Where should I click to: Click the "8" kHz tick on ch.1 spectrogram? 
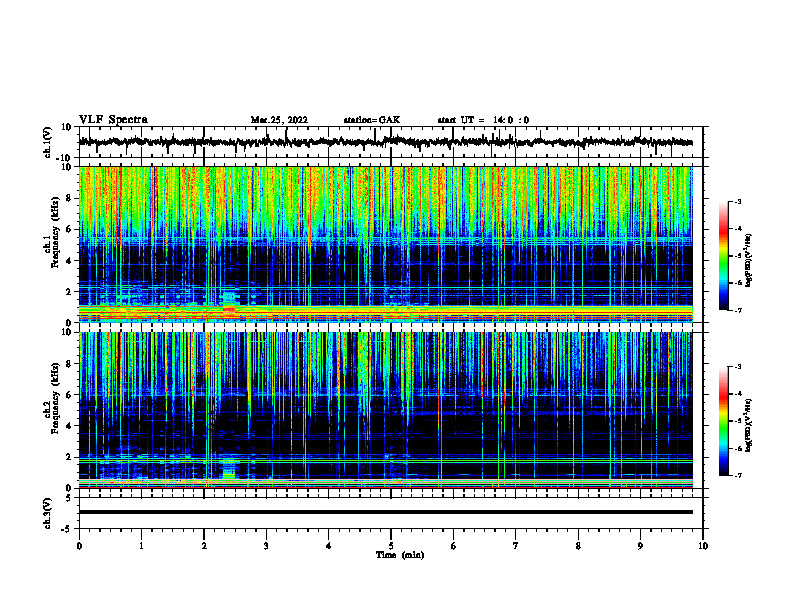69,198
